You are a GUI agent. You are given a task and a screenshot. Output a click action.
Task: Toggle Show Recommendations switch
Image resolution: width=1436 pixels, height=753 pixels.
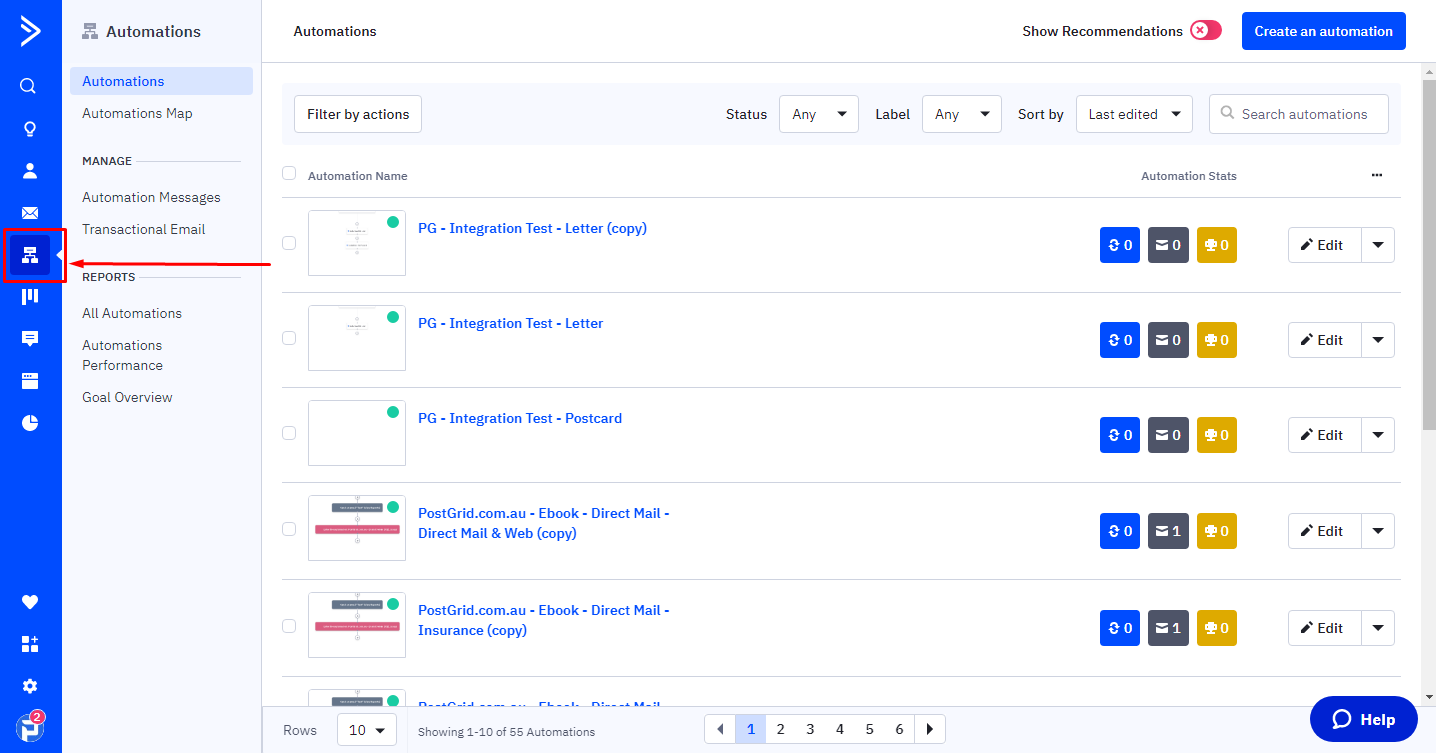(x=1205, y=31)
